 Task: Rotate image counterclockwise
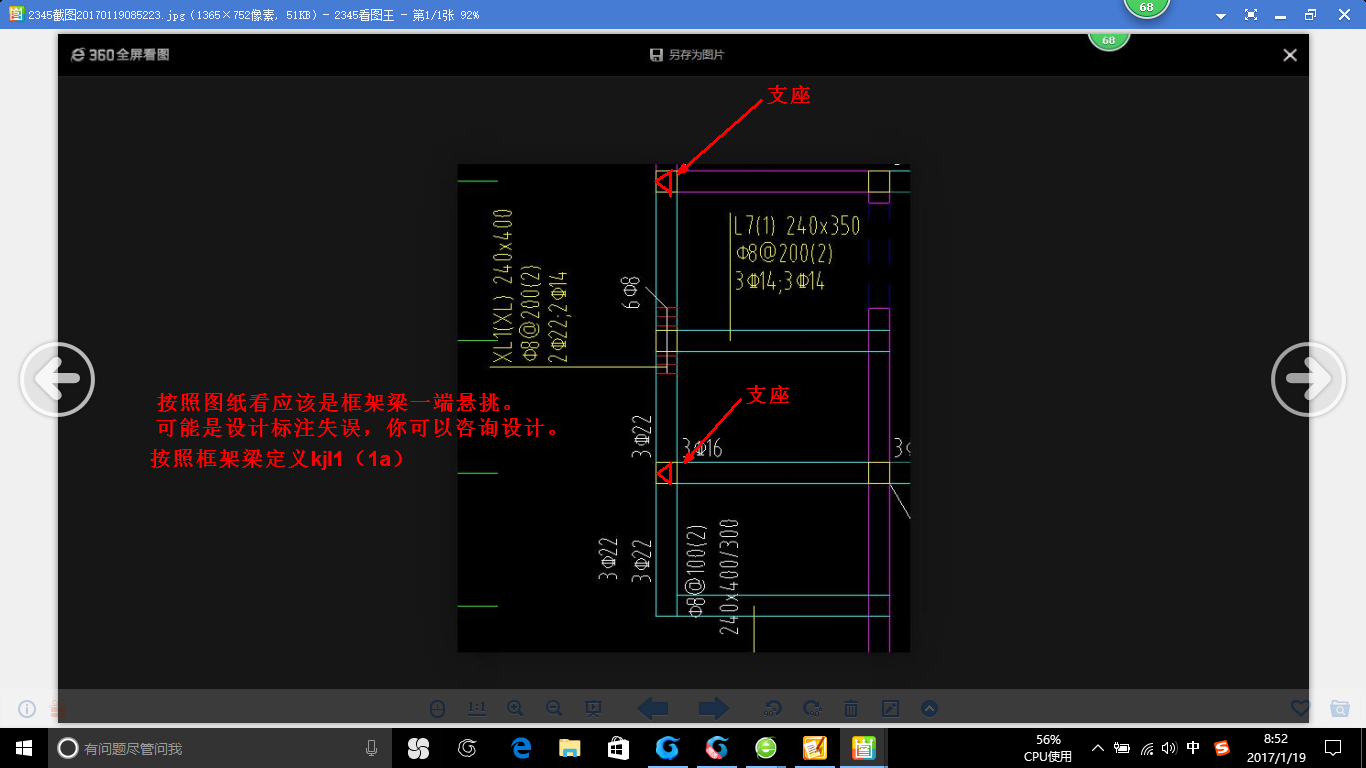772,709
